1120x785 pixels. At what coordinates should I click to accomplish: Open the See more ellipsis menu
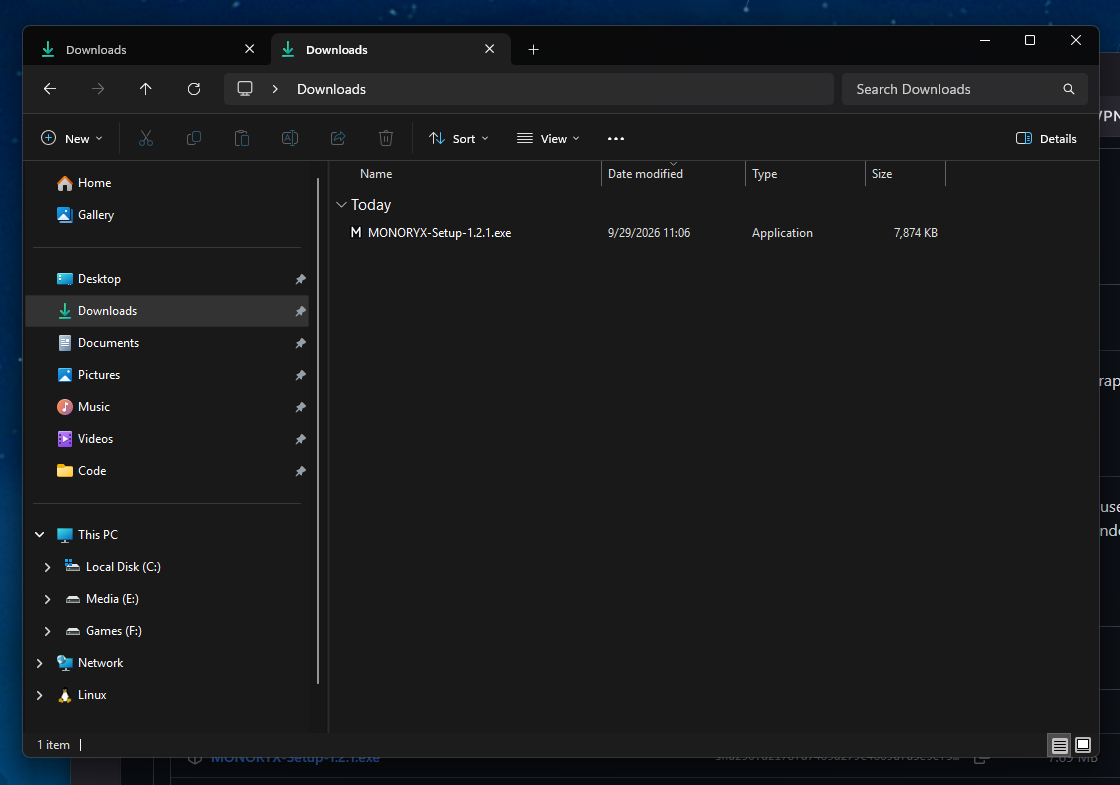[616, 139]
